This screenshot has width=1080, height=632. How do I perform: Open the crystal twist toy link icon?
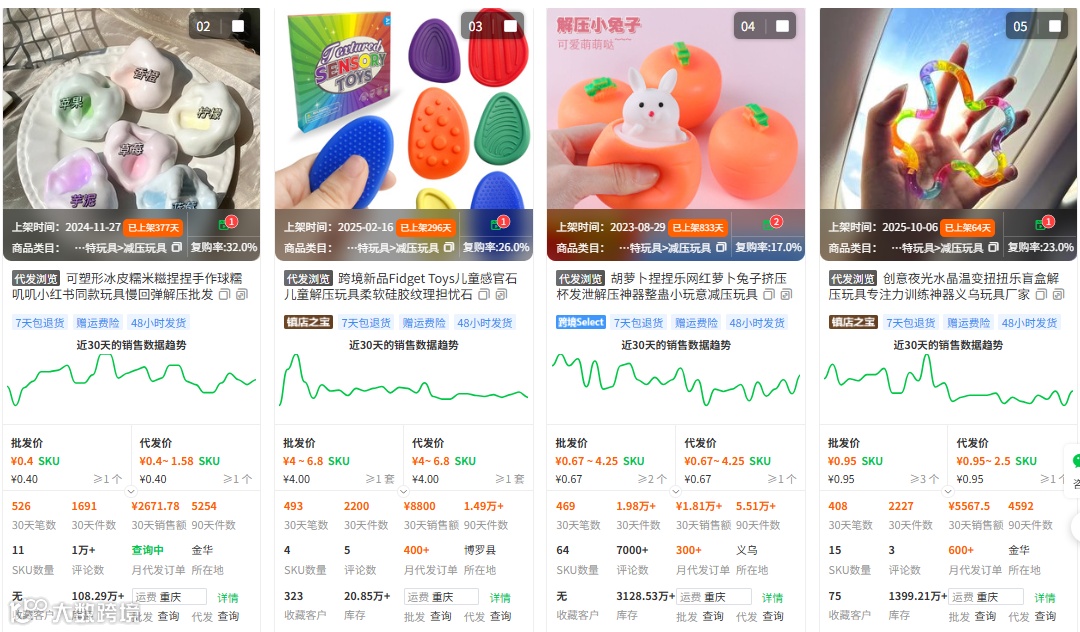coord(1059,295)
